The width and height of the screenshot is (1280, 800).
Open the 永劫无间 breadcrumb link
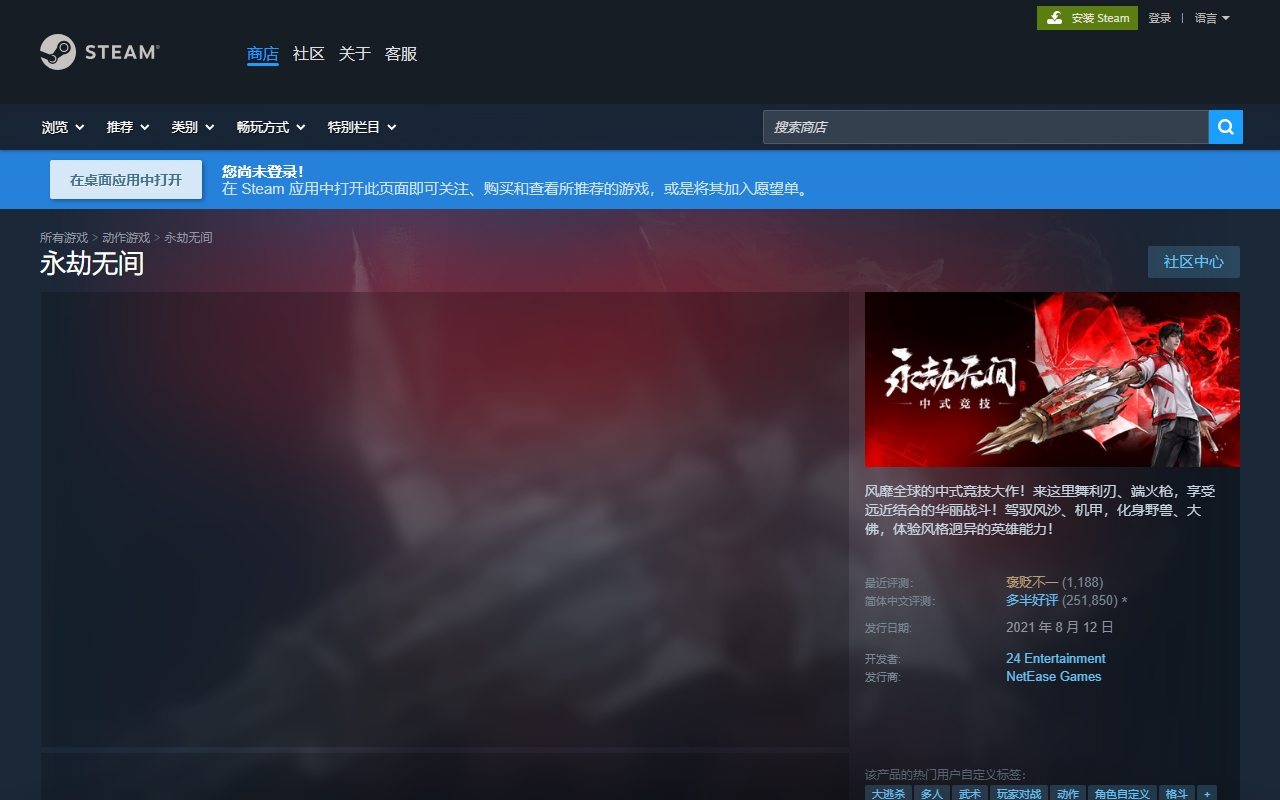[188, 238]
